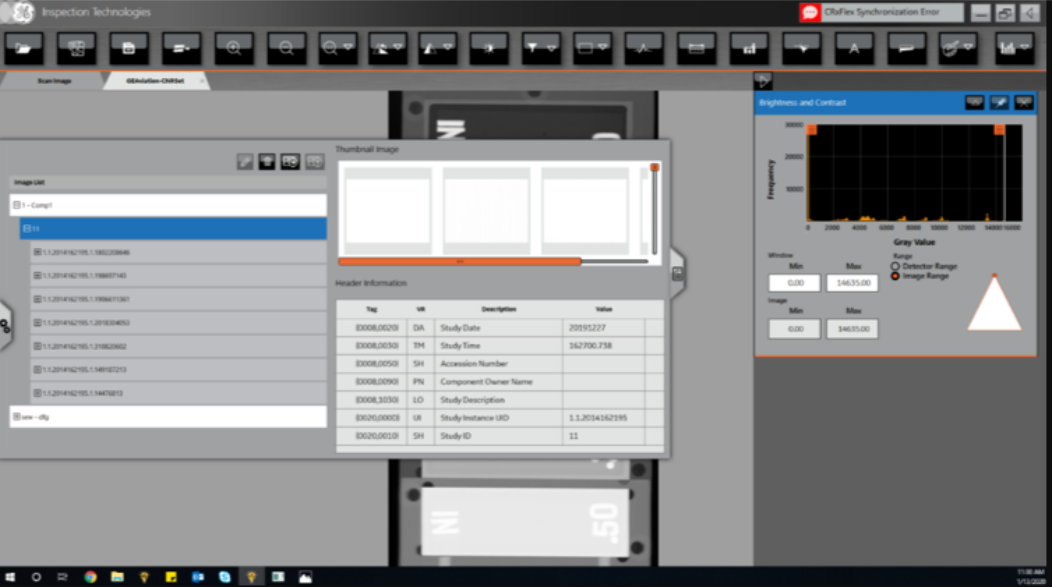Click the pencil edit icon above Image List
This screenshot has height=587, width=1052.
pos(245,162)
